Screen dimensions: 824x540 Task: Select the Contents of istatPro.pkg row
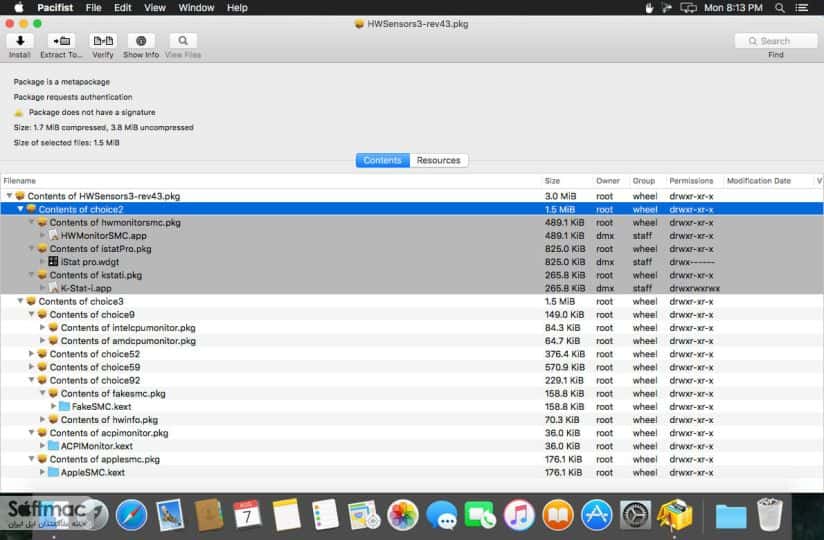click(412, 248)
